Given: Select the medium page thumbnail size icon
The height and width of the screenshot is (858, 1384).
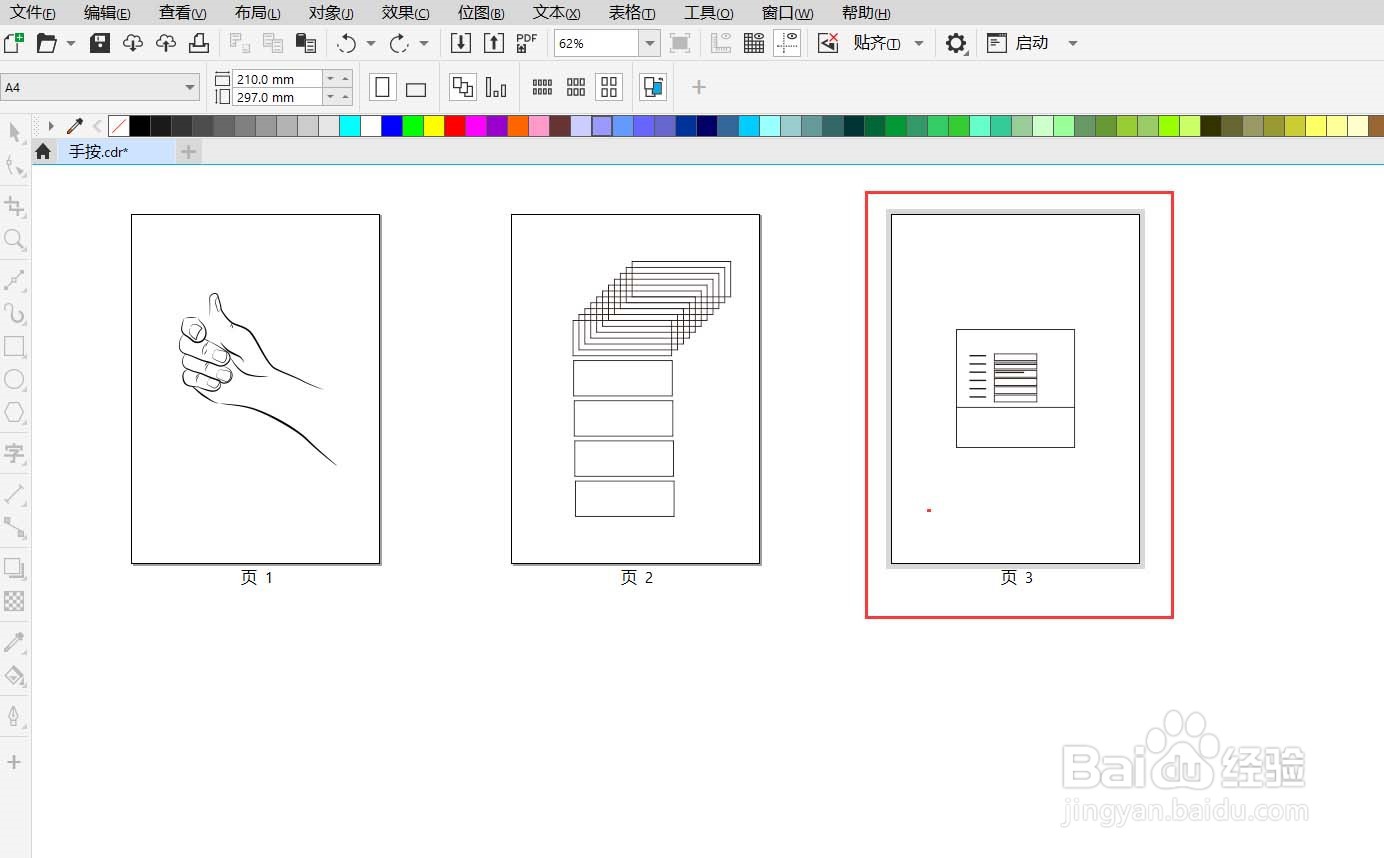Looking at the screenshot, I should [x=576, y=87].
